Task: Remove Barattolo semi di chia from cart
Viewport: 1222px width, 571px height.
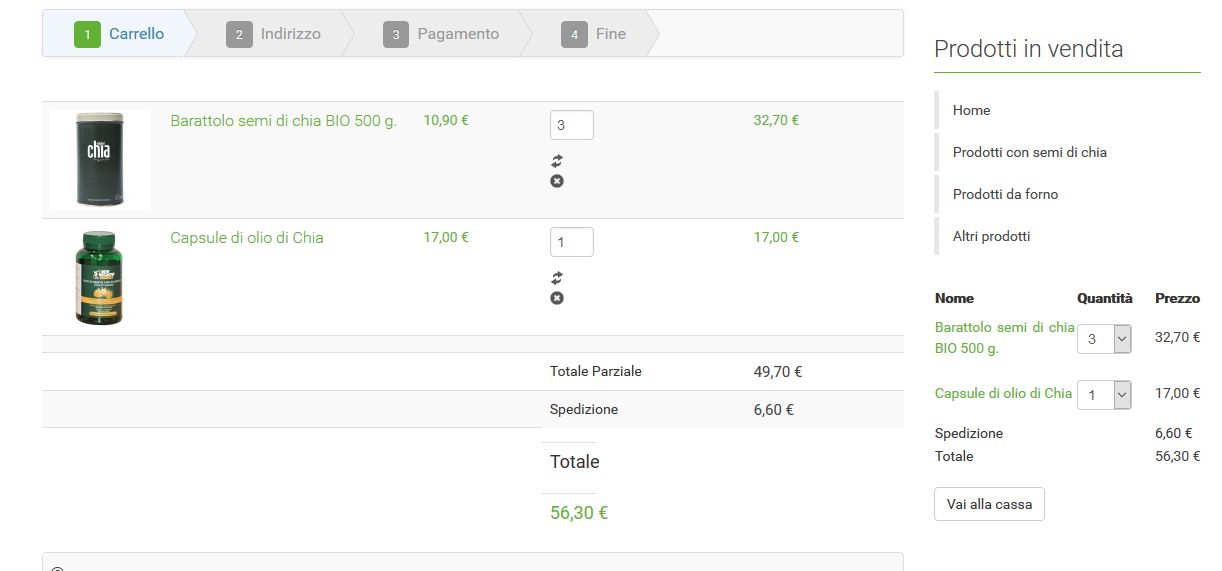Action: (x=557, y=181)
